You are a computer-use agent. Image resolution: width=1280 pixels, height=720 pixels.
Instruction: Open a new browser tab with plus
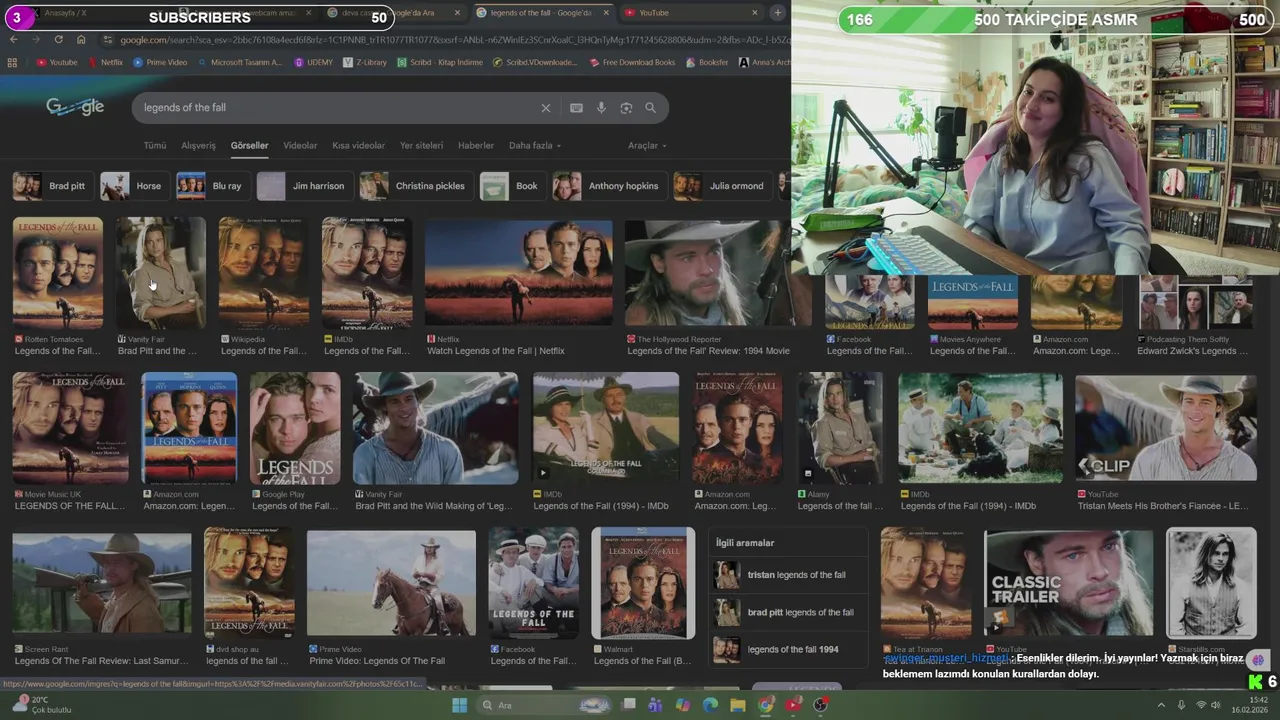pyautogui.click(x=778, y=13)
